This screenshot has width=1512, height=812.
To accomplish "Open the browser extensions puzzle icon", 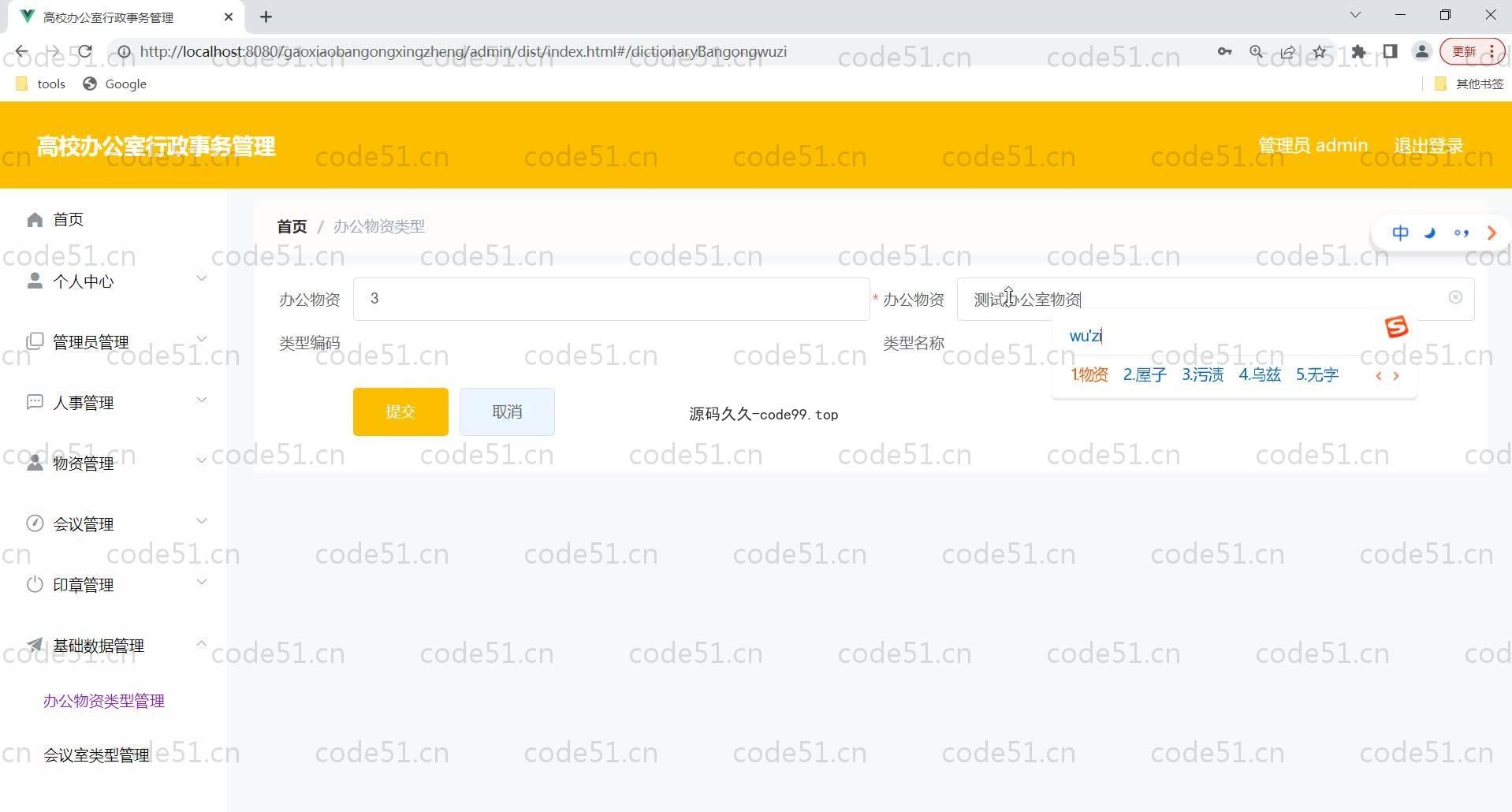I will (1358, 52).
